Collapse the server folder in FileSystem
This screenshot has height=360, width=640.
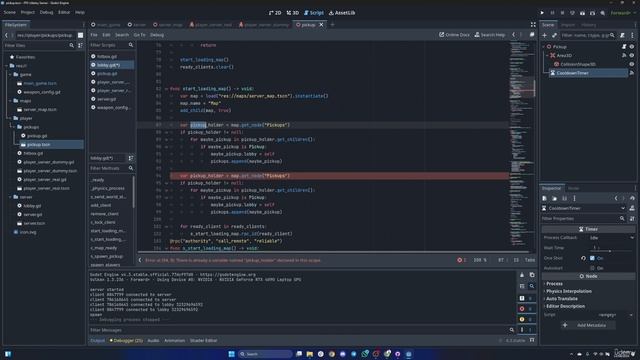[11, 197]
